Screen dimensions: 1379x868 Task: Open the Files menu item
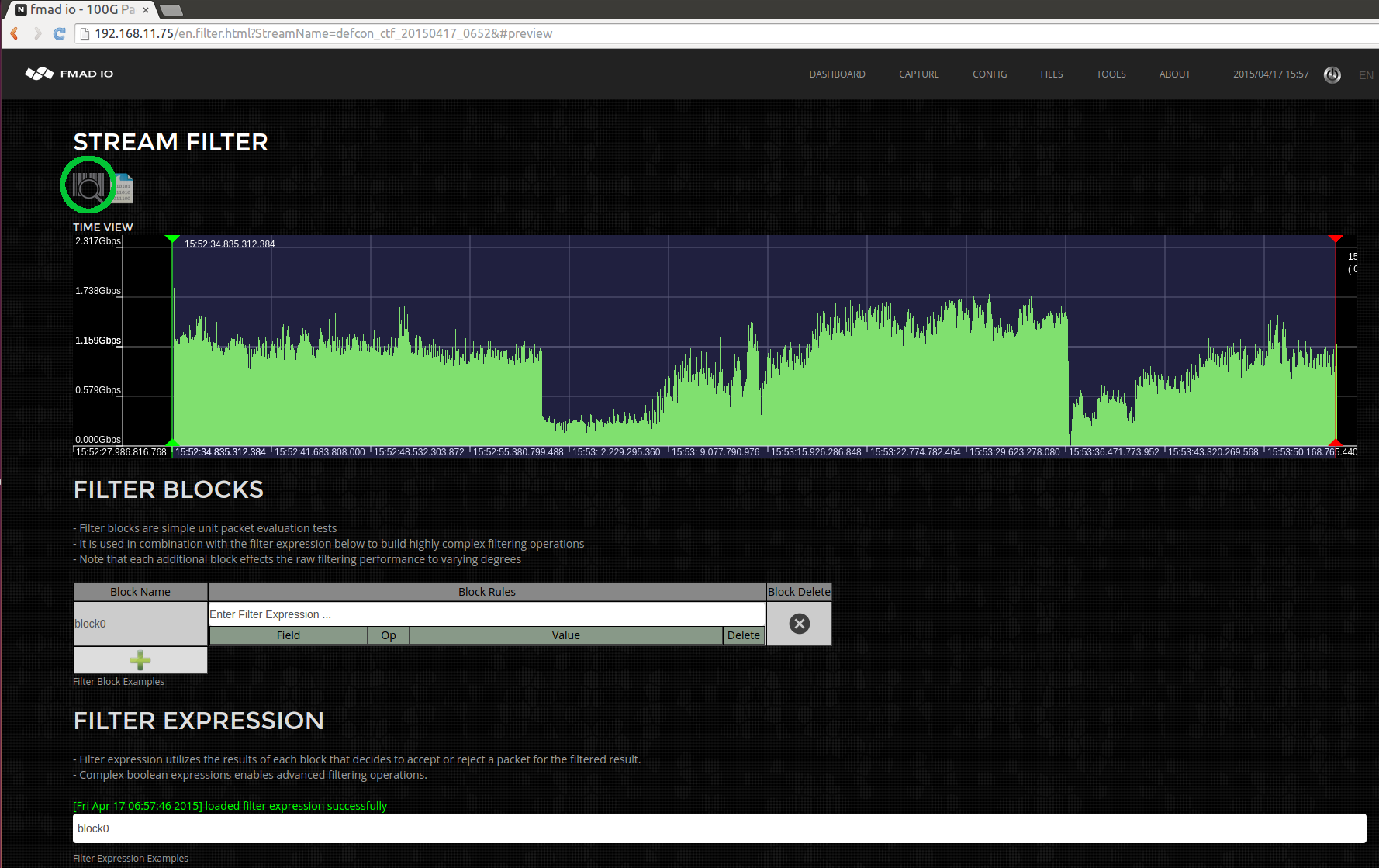click(x=1051, y=74)
